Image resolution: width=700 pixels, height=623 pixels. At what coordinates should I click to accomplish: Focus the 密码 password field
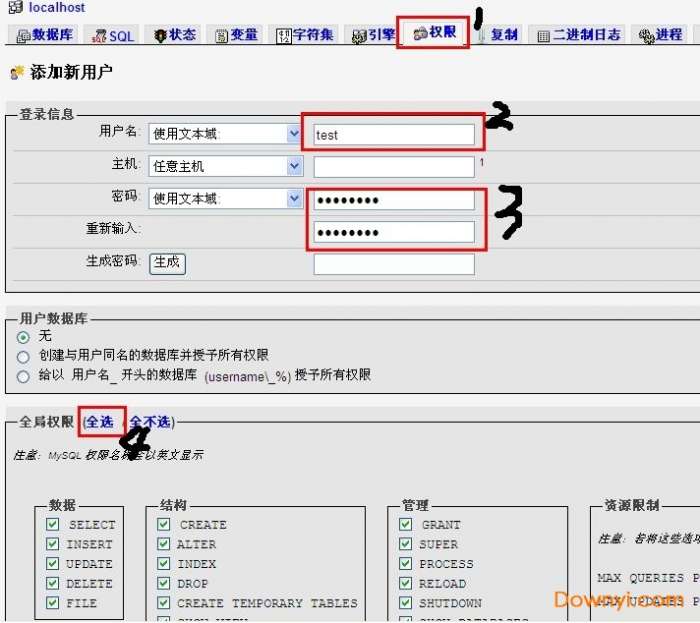coord(394,200)
